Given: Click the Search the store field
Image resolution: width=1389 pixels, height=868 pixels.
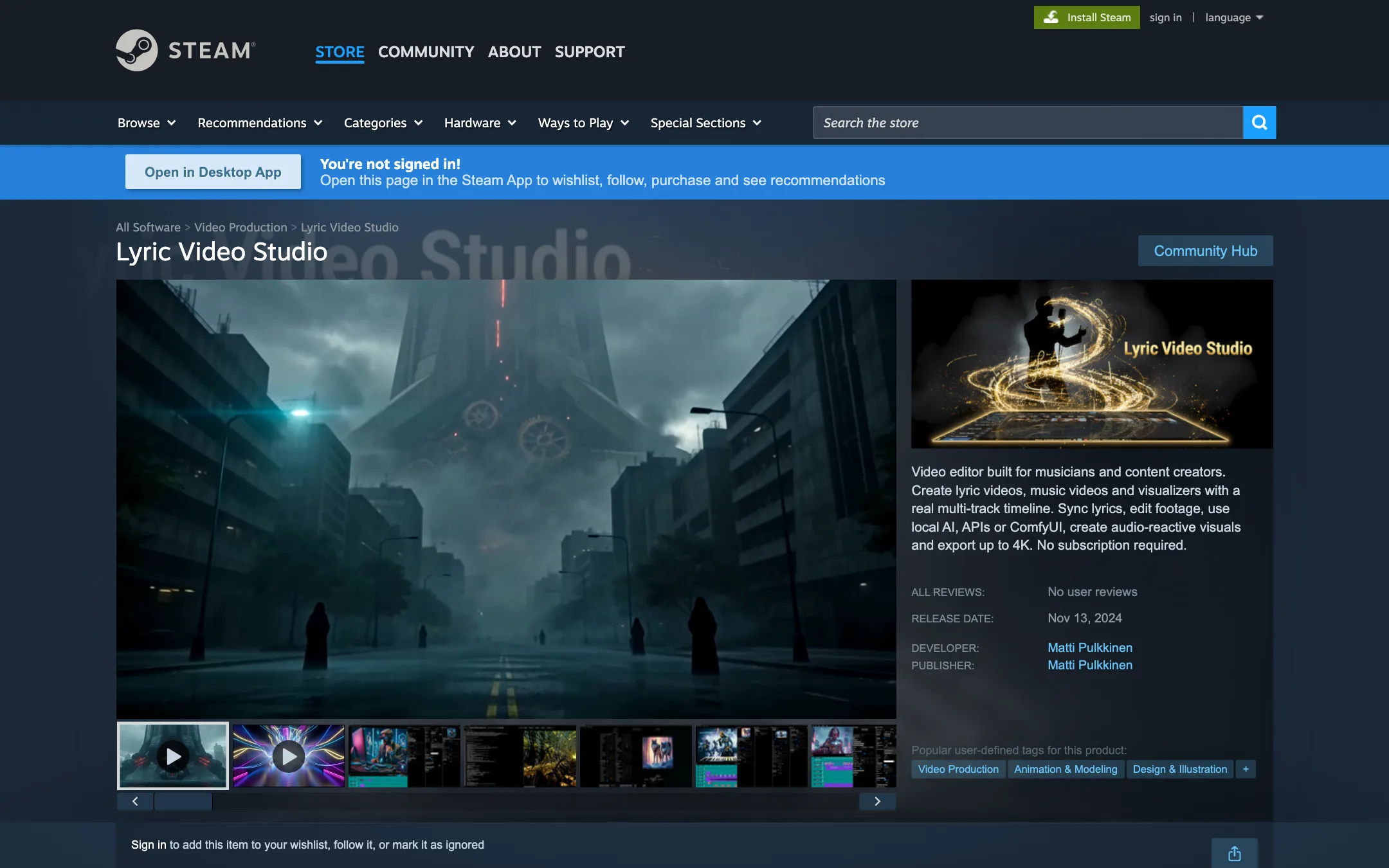Looking at the screenshot, I should [1028, 122].
